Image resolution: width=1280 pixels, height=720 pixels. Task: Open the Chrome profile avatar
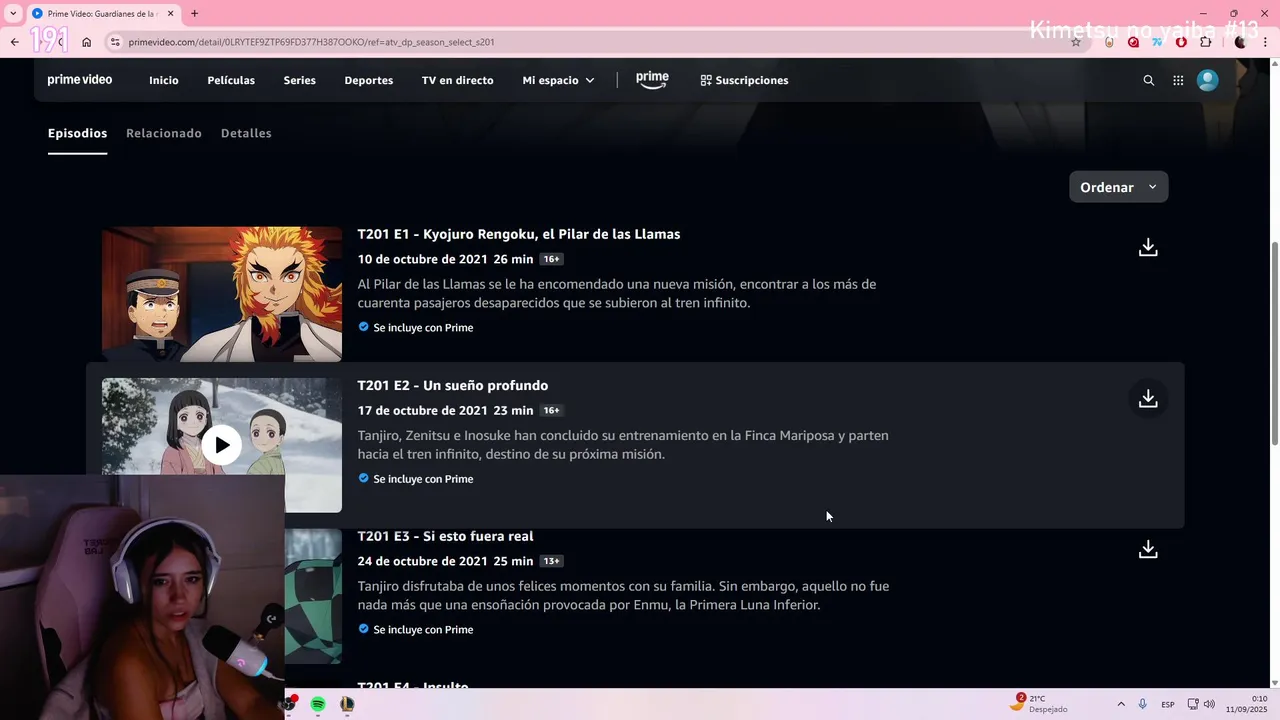1241,42
